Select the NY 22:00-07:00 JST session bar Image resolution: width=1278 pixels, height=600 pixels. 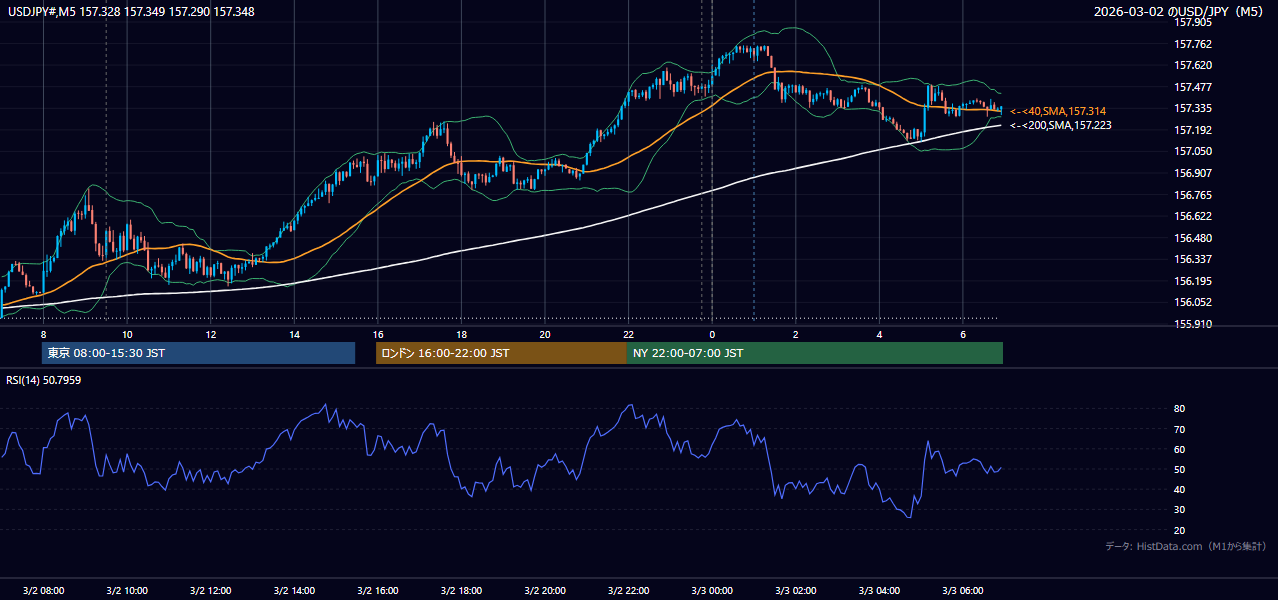pos(815,353)
